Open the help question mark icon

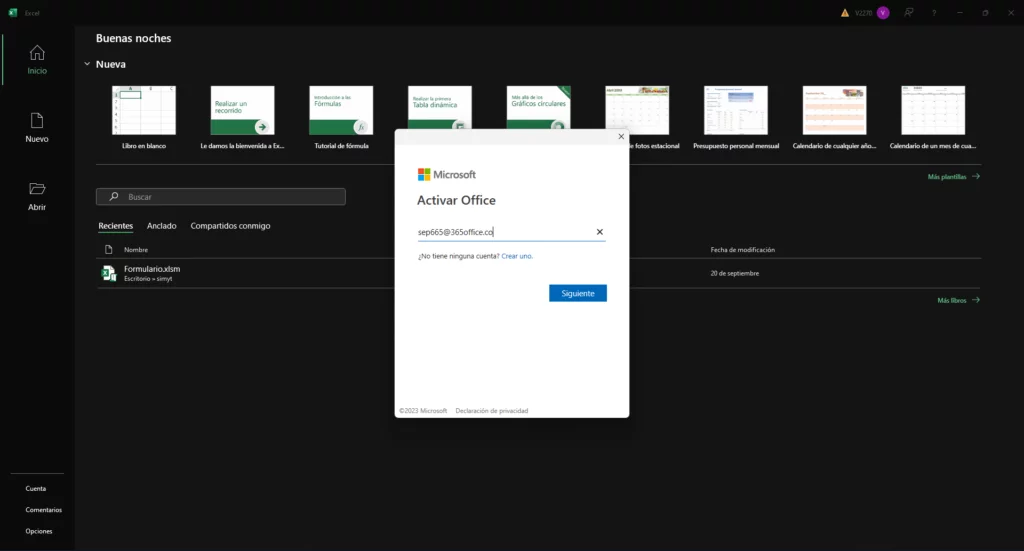point(934,13)
